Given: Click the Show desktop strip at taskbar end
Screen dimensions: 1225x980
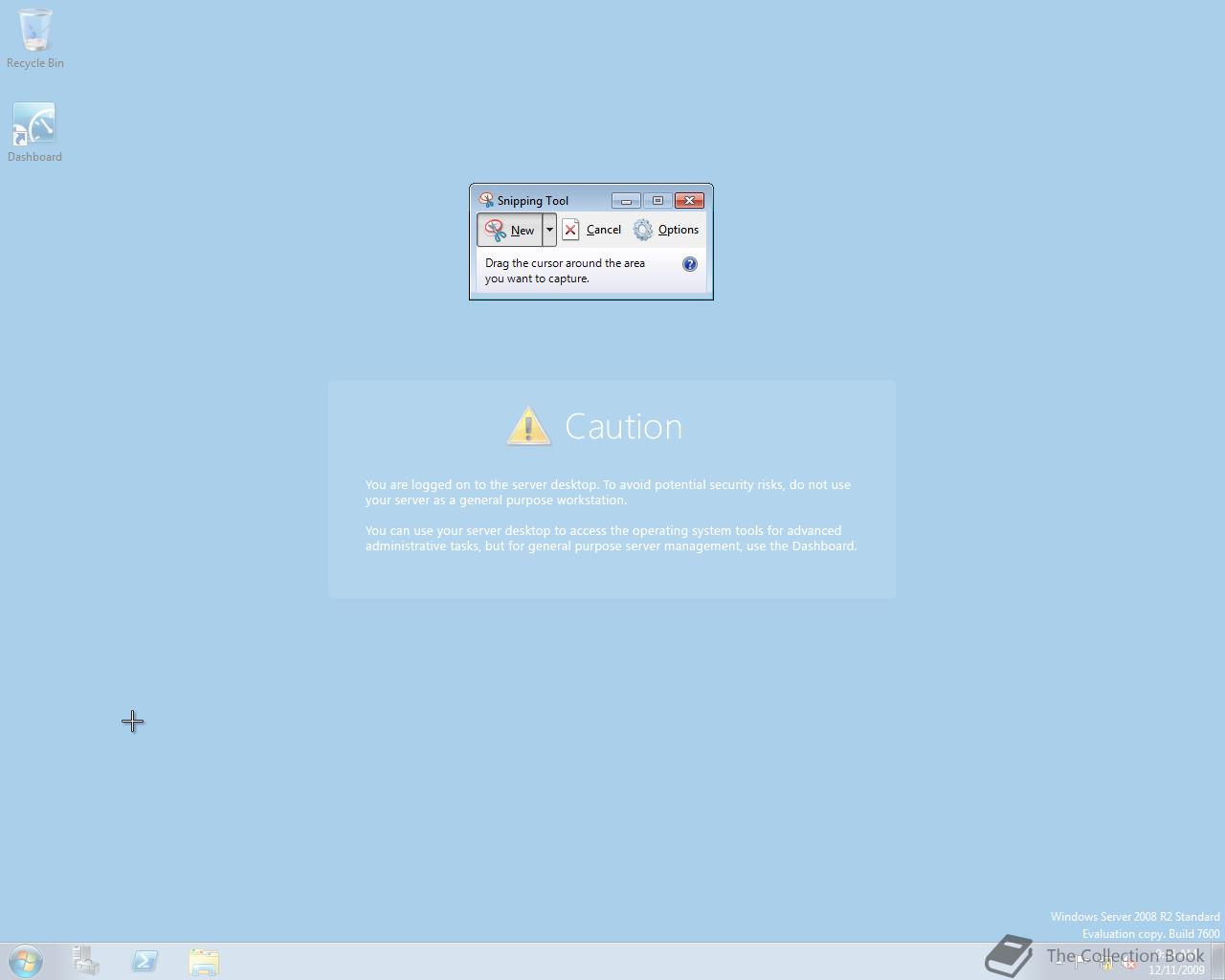Looking at the screenshot, I should pos(1217,961).
